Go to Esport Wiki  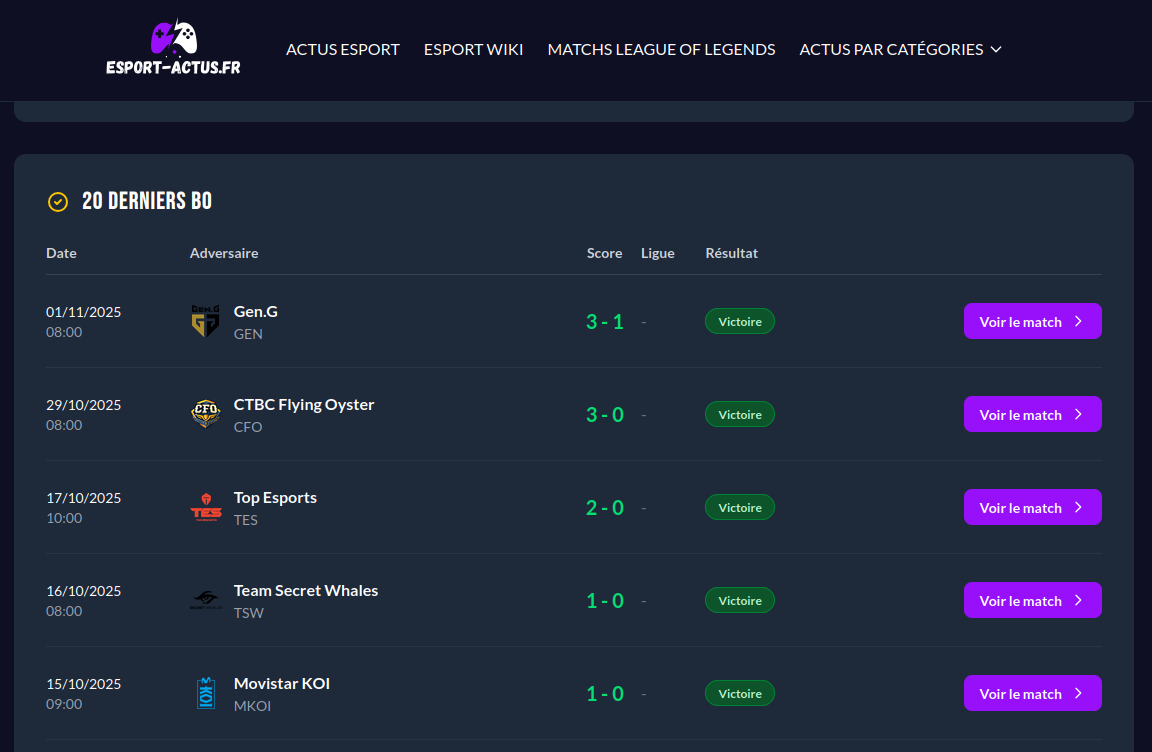(x=473, y=49)
